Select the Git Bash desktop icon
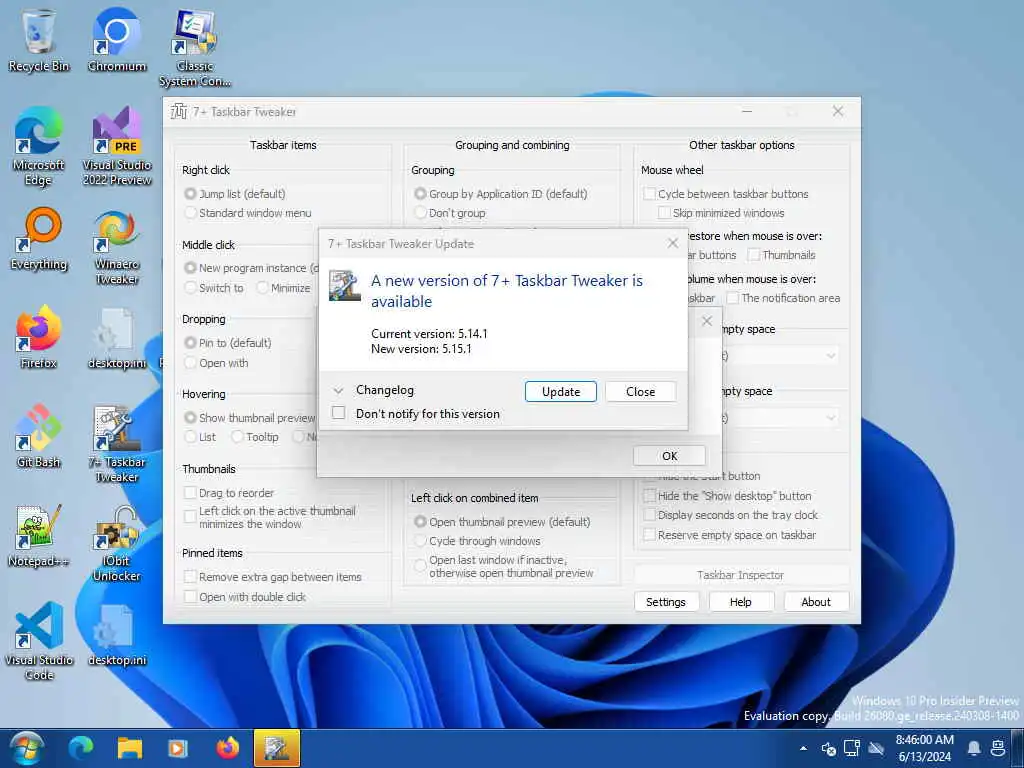This screenshot has height=768, width=1024. (x=39, y=437)
